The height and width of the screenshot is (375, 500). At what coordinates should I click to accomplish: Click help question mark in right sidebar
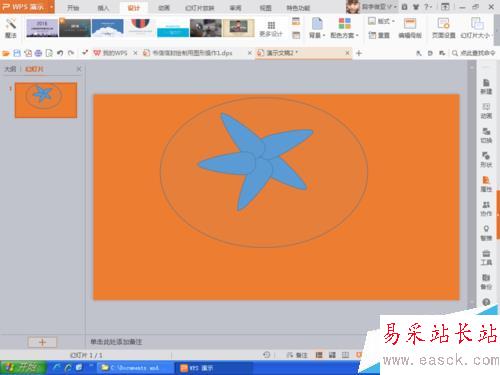click(x=486, y=302)
